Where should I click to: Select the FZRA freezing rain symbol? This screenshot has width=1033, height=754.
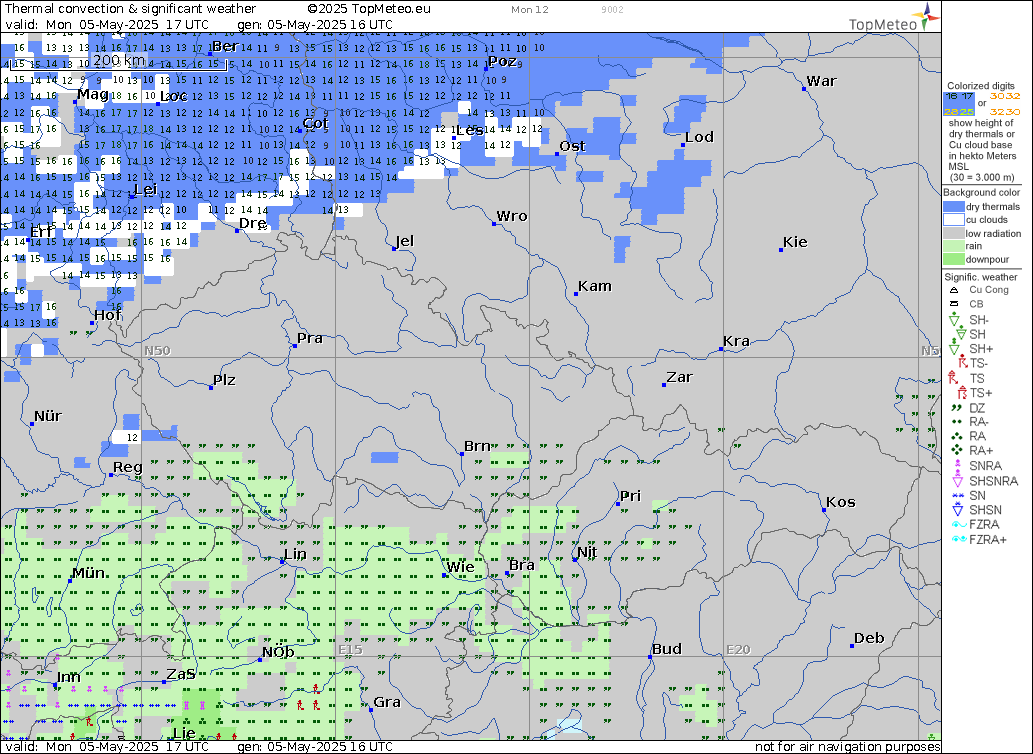959,525
